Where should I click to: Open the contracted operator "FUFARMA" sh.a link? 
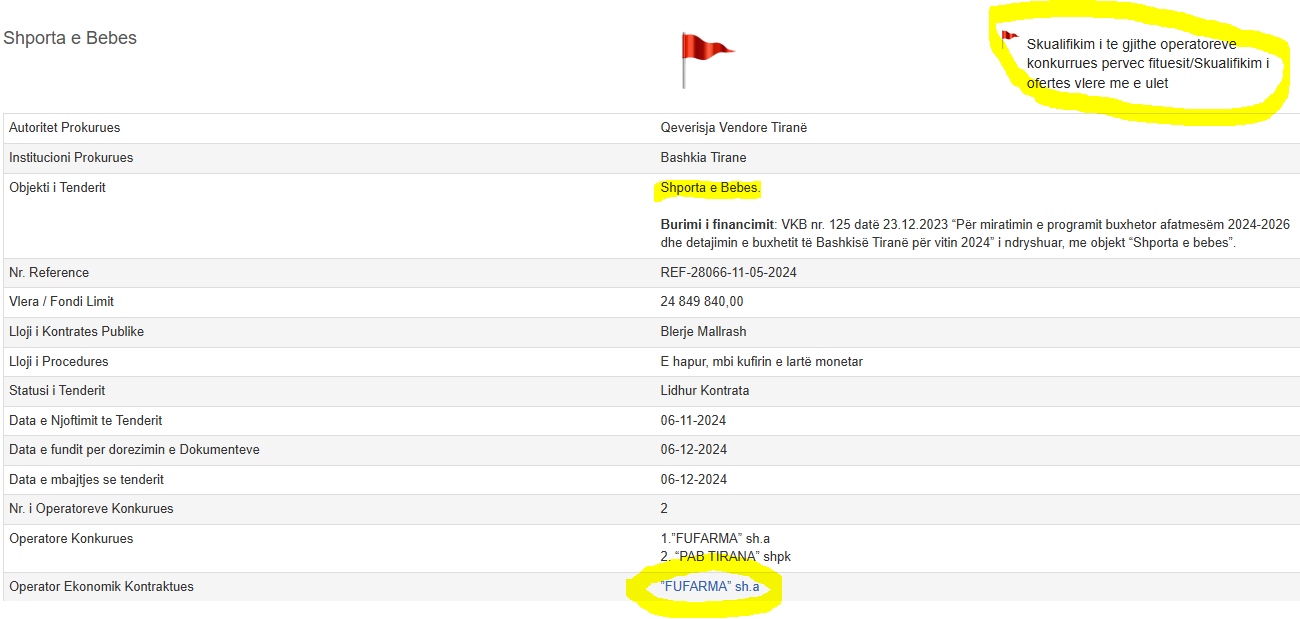click(710, 587)
